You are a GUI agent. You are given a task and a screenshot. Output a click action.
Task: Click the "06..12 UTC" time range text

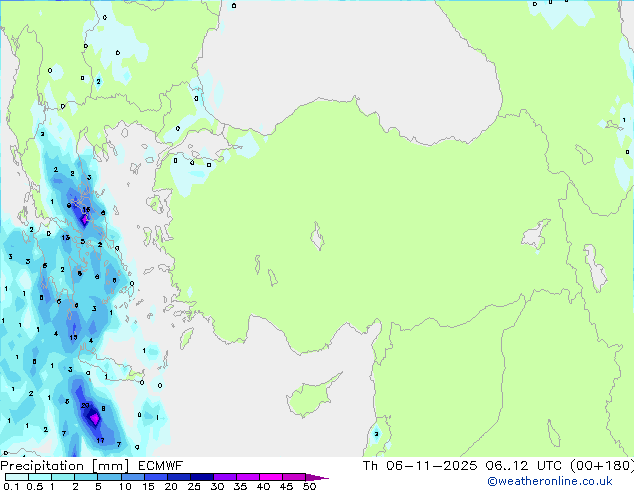coord(524,466)
